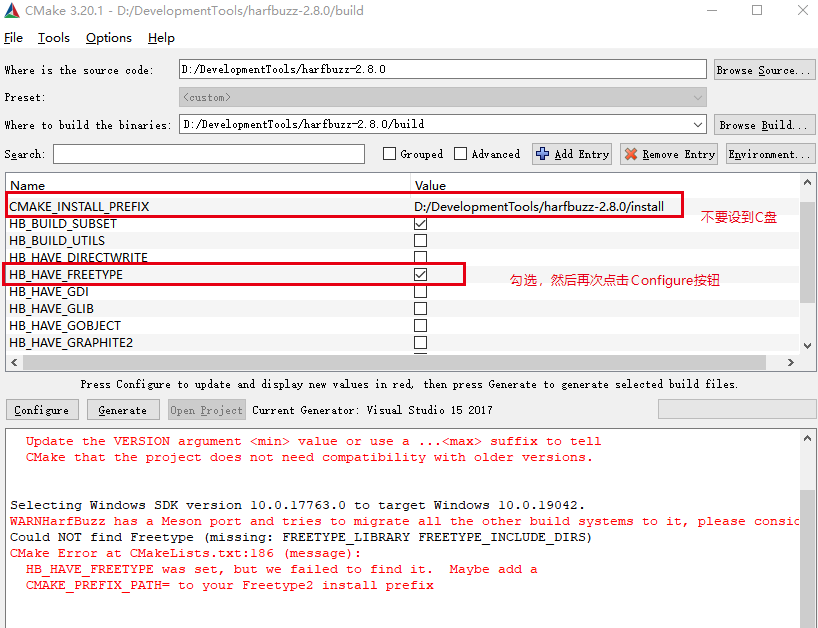Click Browse Build button
Image resolution: width=818 pixels, height=628 pixels.
pos(764,125)
